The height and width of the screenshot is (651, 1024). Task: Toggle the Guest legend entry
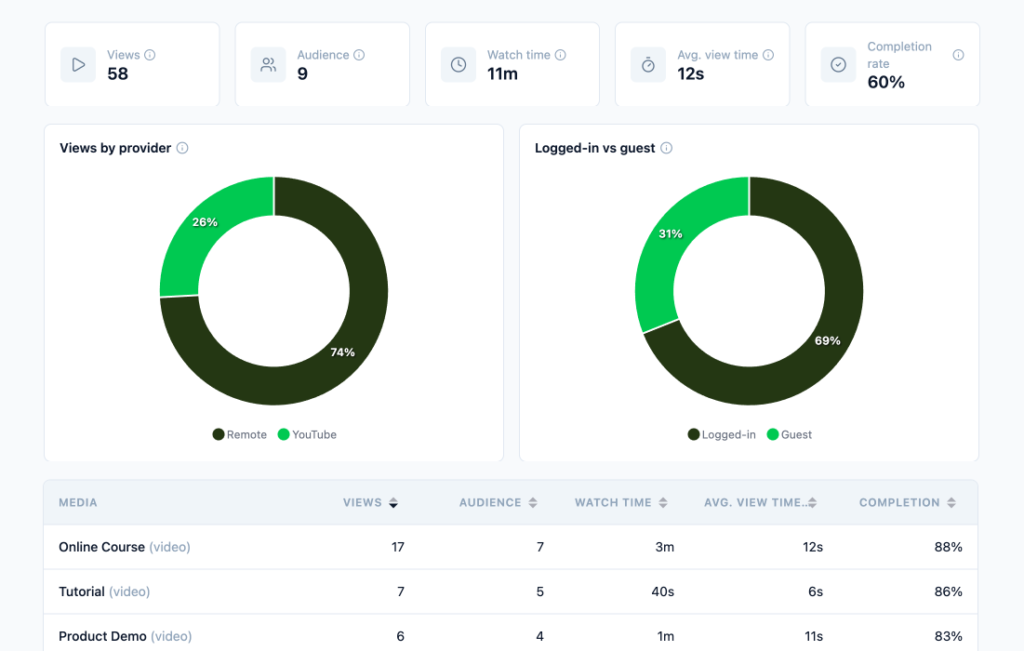[x=789, y=434]
